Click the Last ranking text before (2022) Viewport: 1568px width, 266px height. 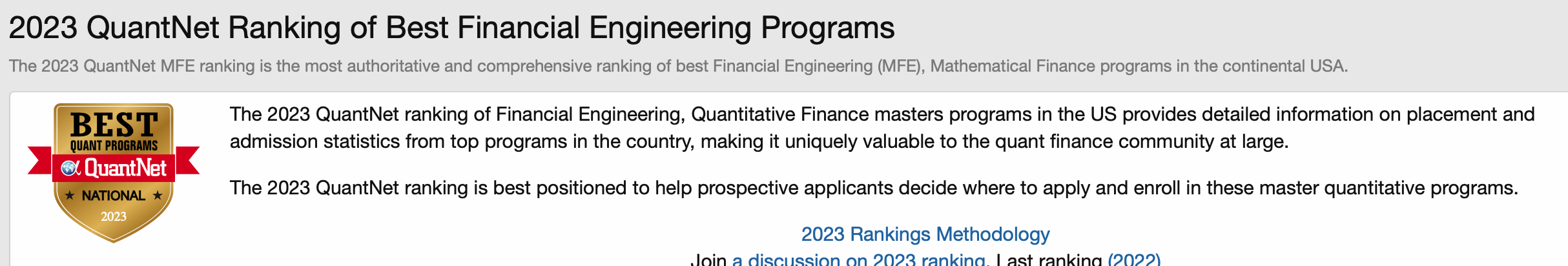coord(1049,260)
